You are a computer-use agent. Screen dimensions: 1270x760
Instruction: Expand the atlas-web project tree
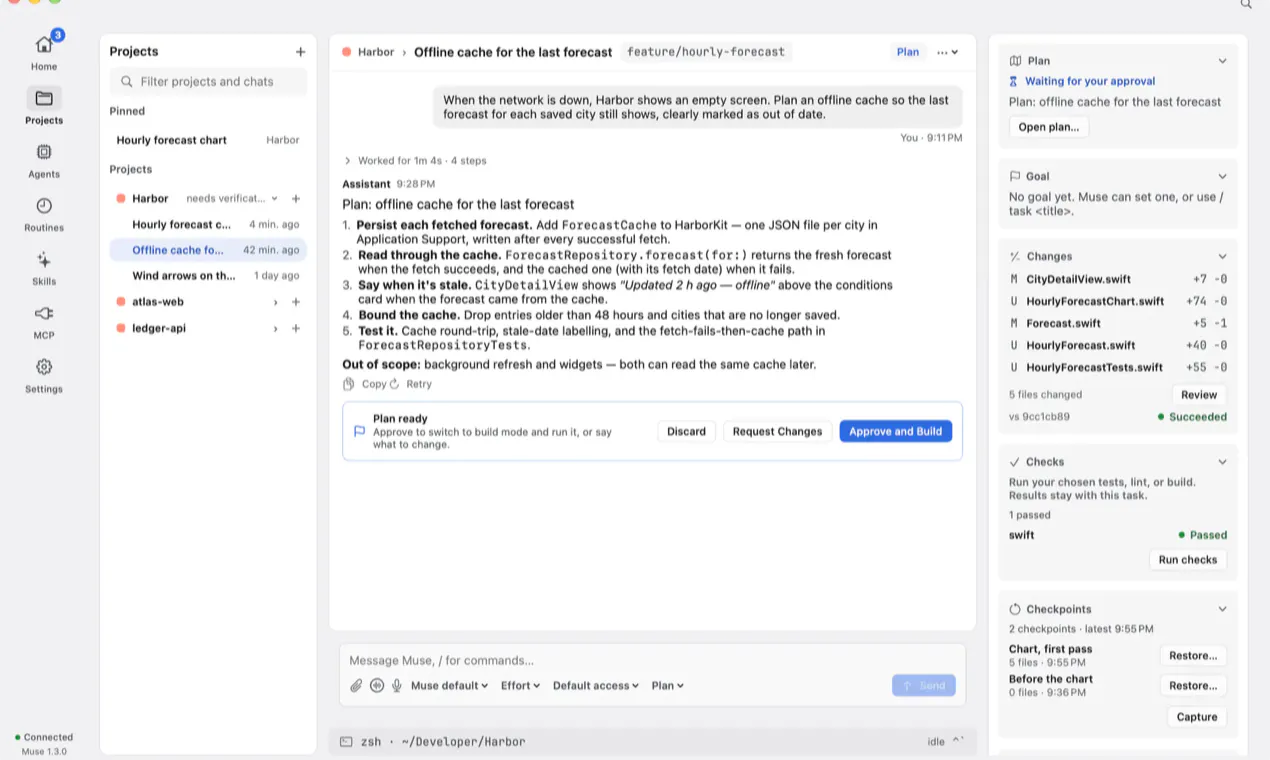click(x=275, y=302)
